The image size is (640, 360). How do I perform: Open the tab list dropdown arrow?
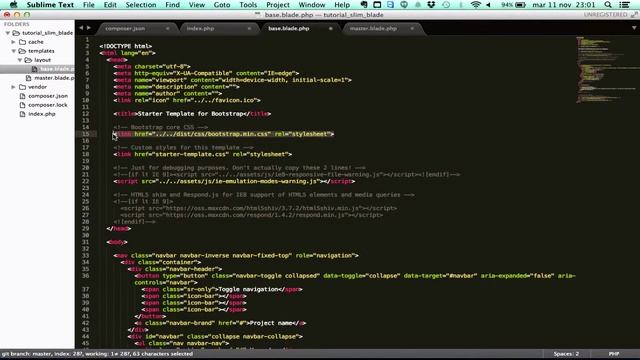634,28
